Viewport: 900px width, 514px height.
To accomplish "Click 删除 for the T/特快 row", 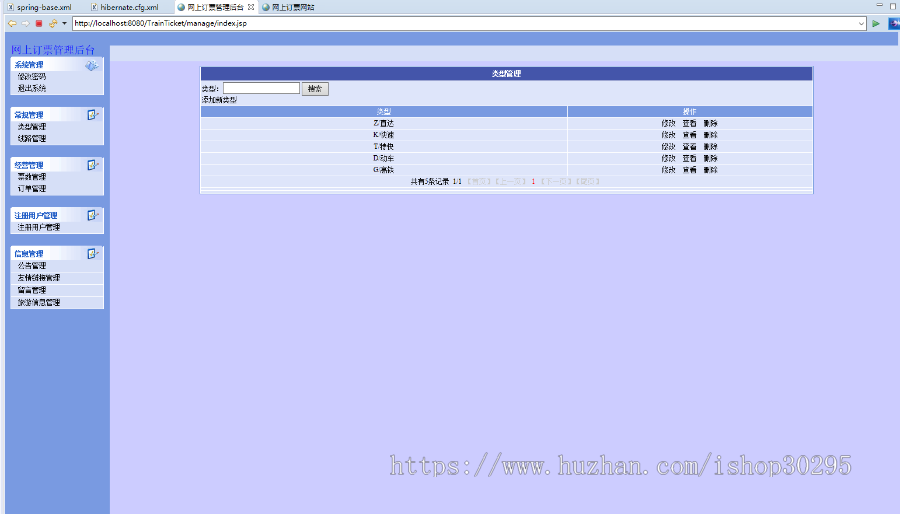I will pos(711,147).
